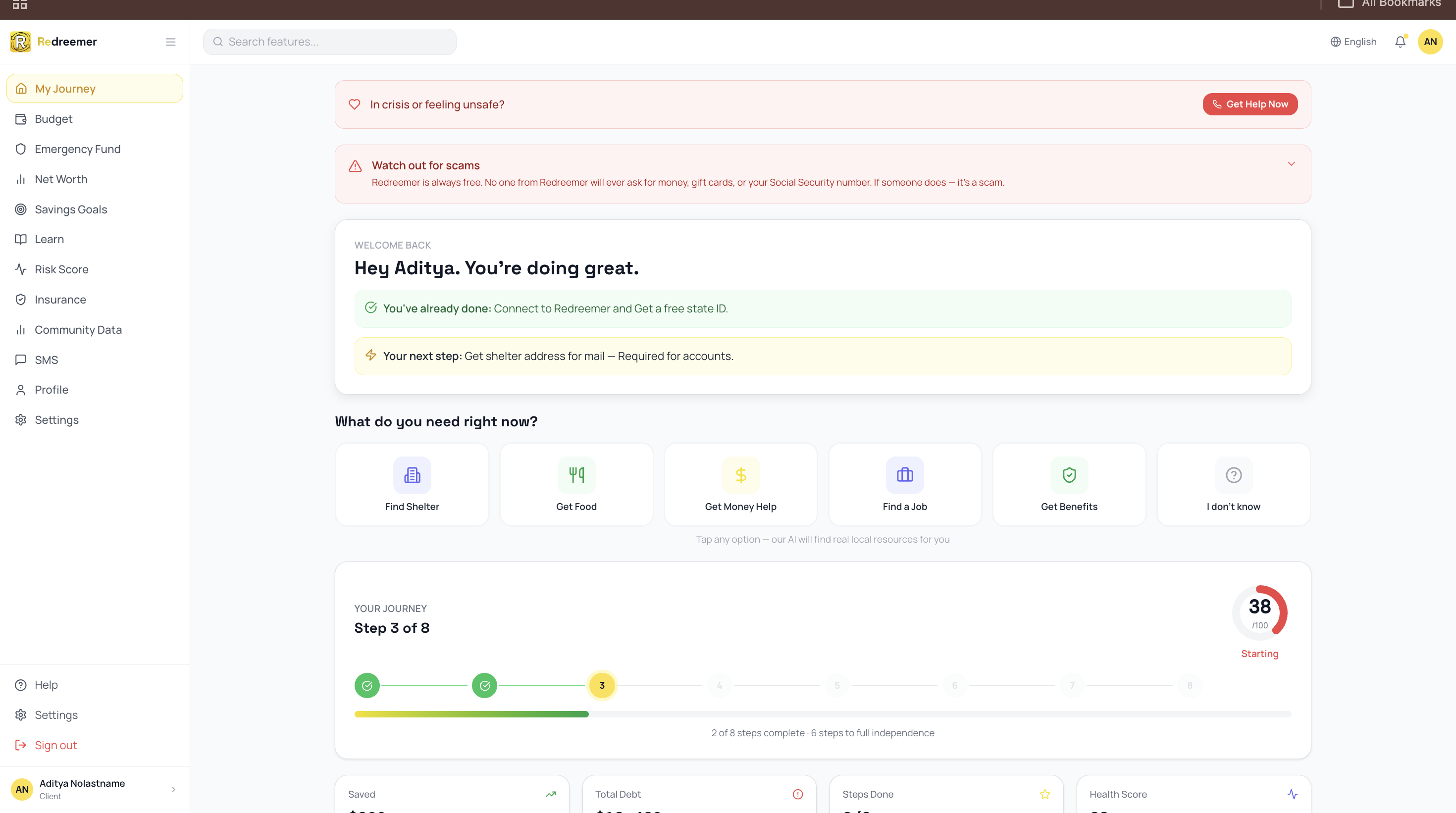
Task: Select the Get Benefits shield icon
Action: point(1069,475)
